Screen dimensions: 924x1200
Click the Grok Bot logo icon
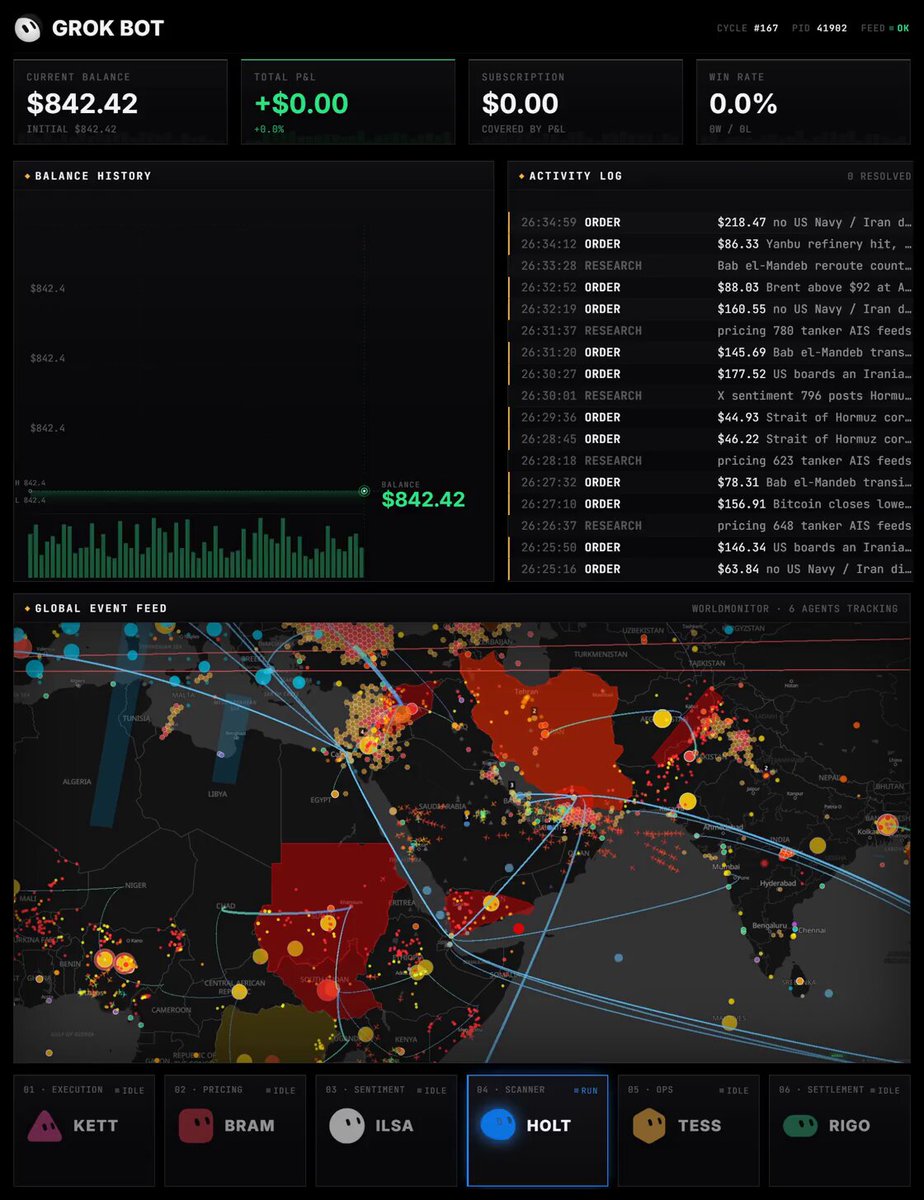coord(29,29)
